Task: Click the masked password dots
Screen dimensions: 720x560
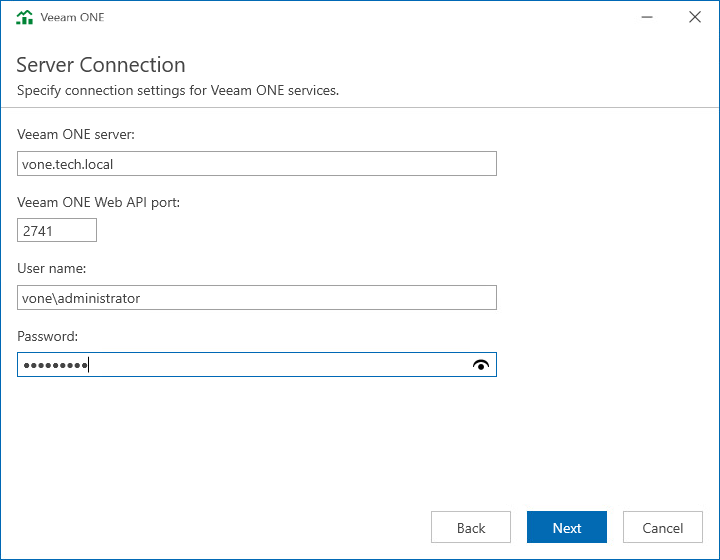Action: coord(55,365)
